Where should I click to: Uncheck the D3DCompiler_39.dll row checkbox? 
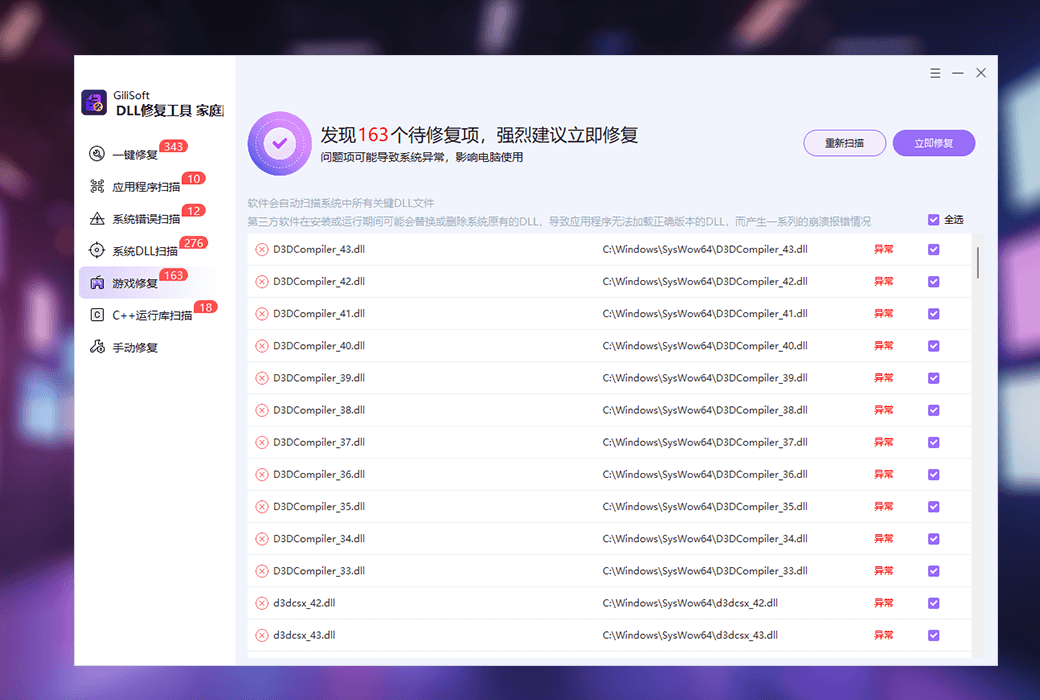click(x=933, y=378)
